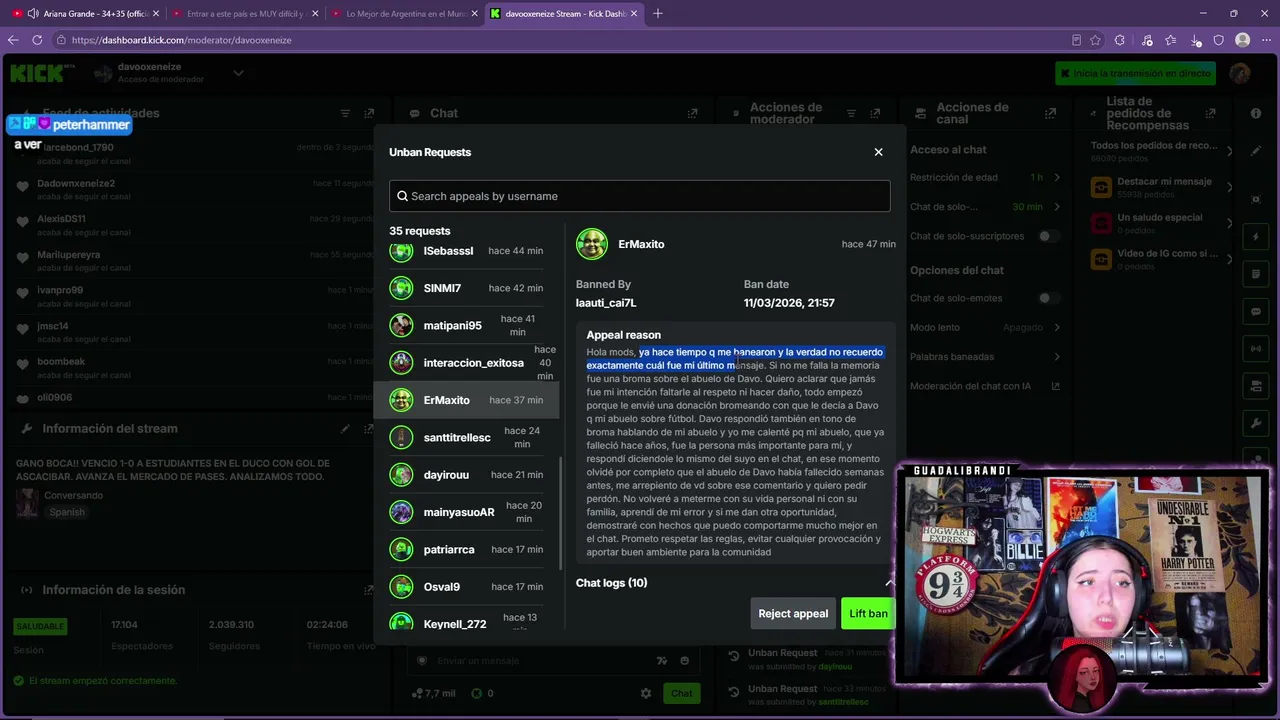The height and width of the screenshot is (720, 1280).
Task: Click the Kick logo
Action: tap(42, 73)
